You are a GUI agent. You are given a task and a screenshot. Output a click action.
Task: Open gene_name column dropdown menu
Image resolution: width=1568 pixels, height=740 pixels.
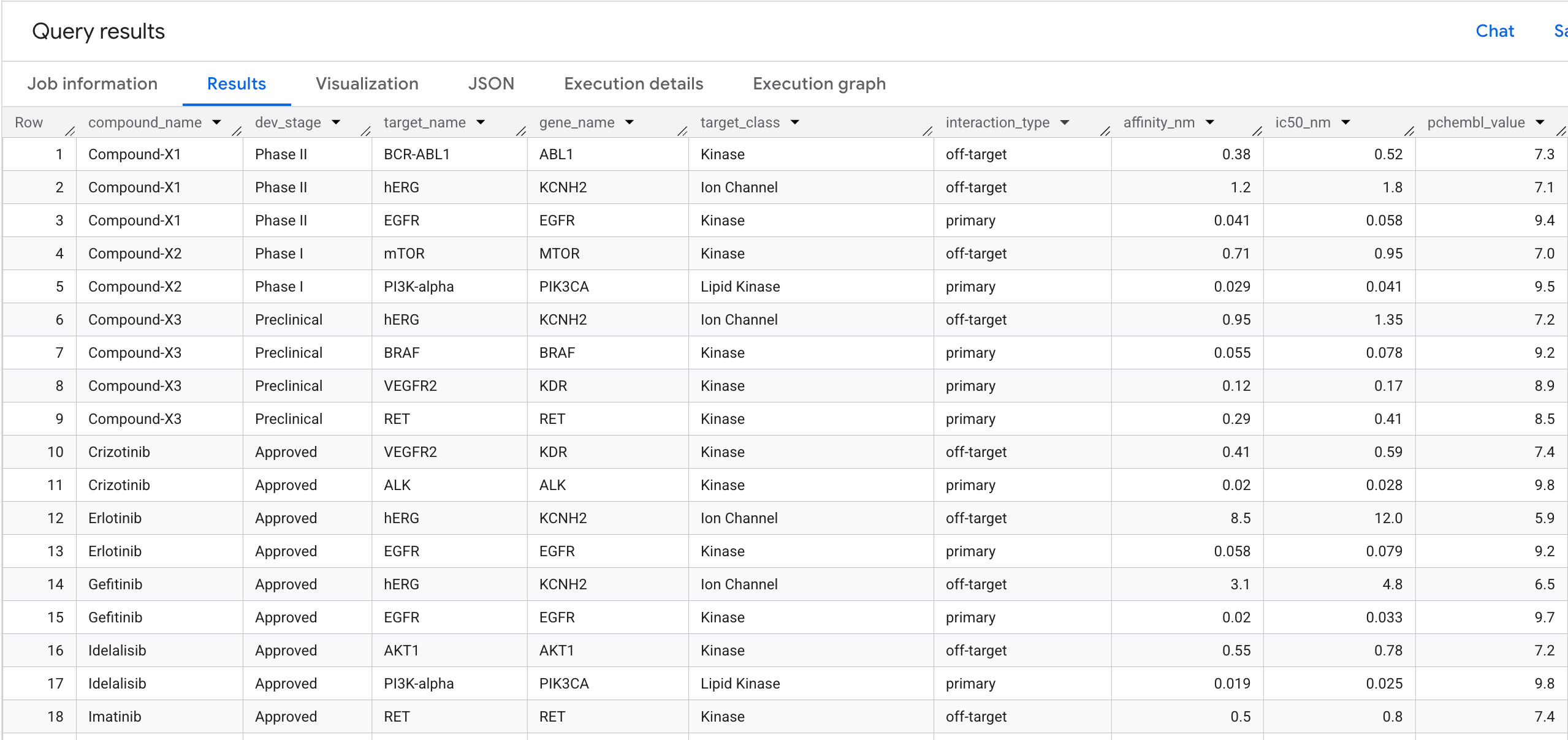pyautogui.click(x=630, y=123)
